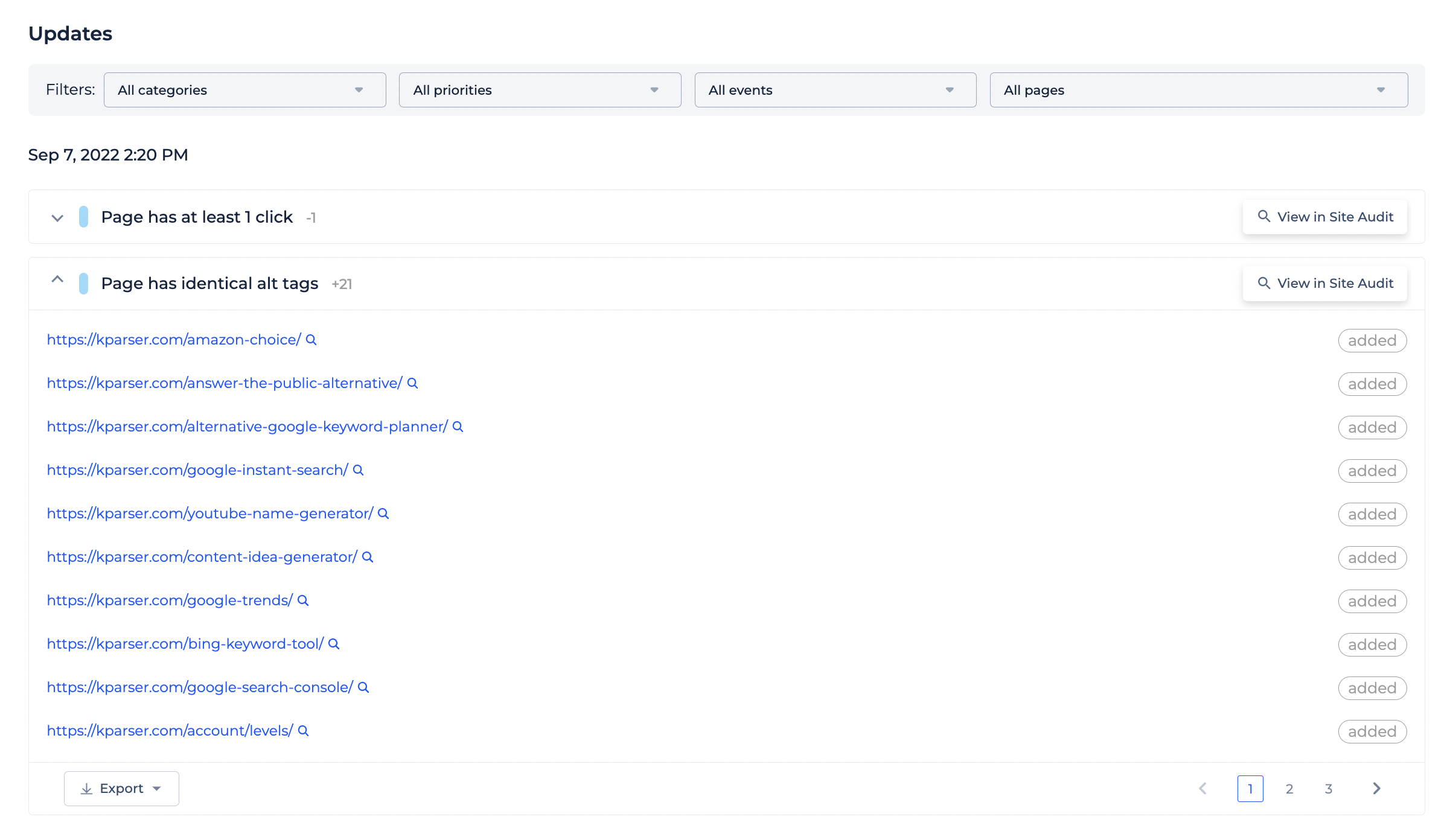Image resolution: width=1450 pixels, height=840 pixels.
Task: Click 'added' badge for bing-keyword-tool row
Action: (1373, 644)
